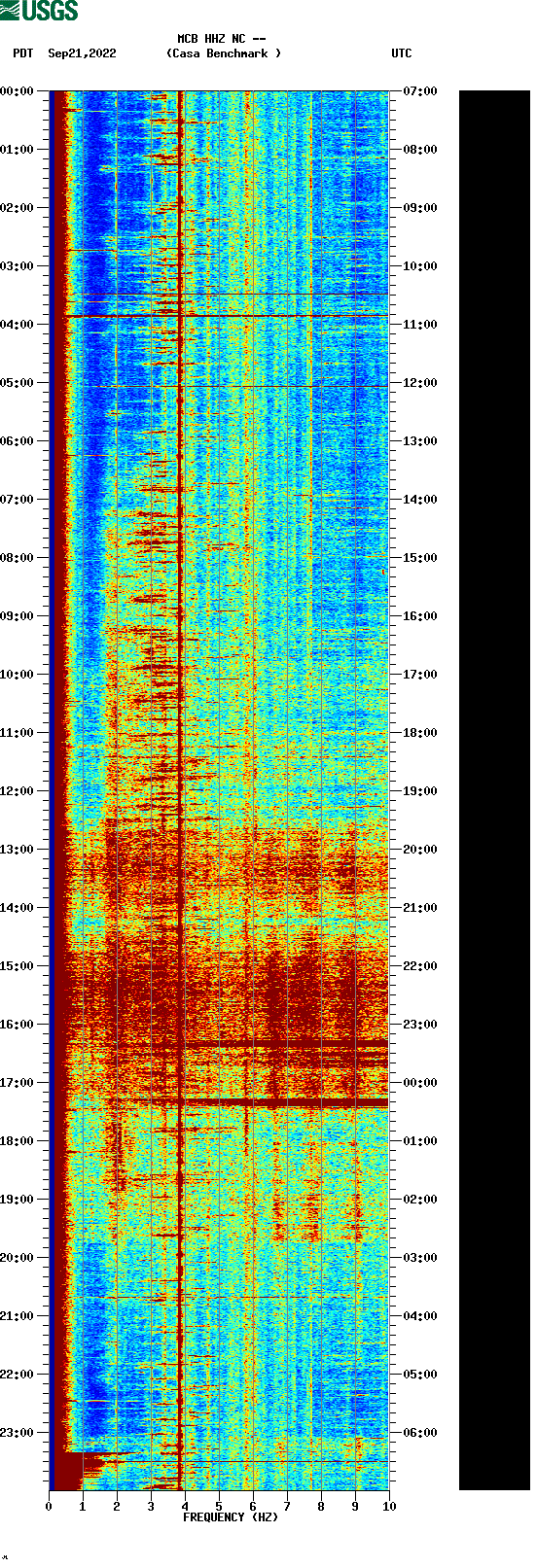Click UTC time label 19:00

click(420, 791)
